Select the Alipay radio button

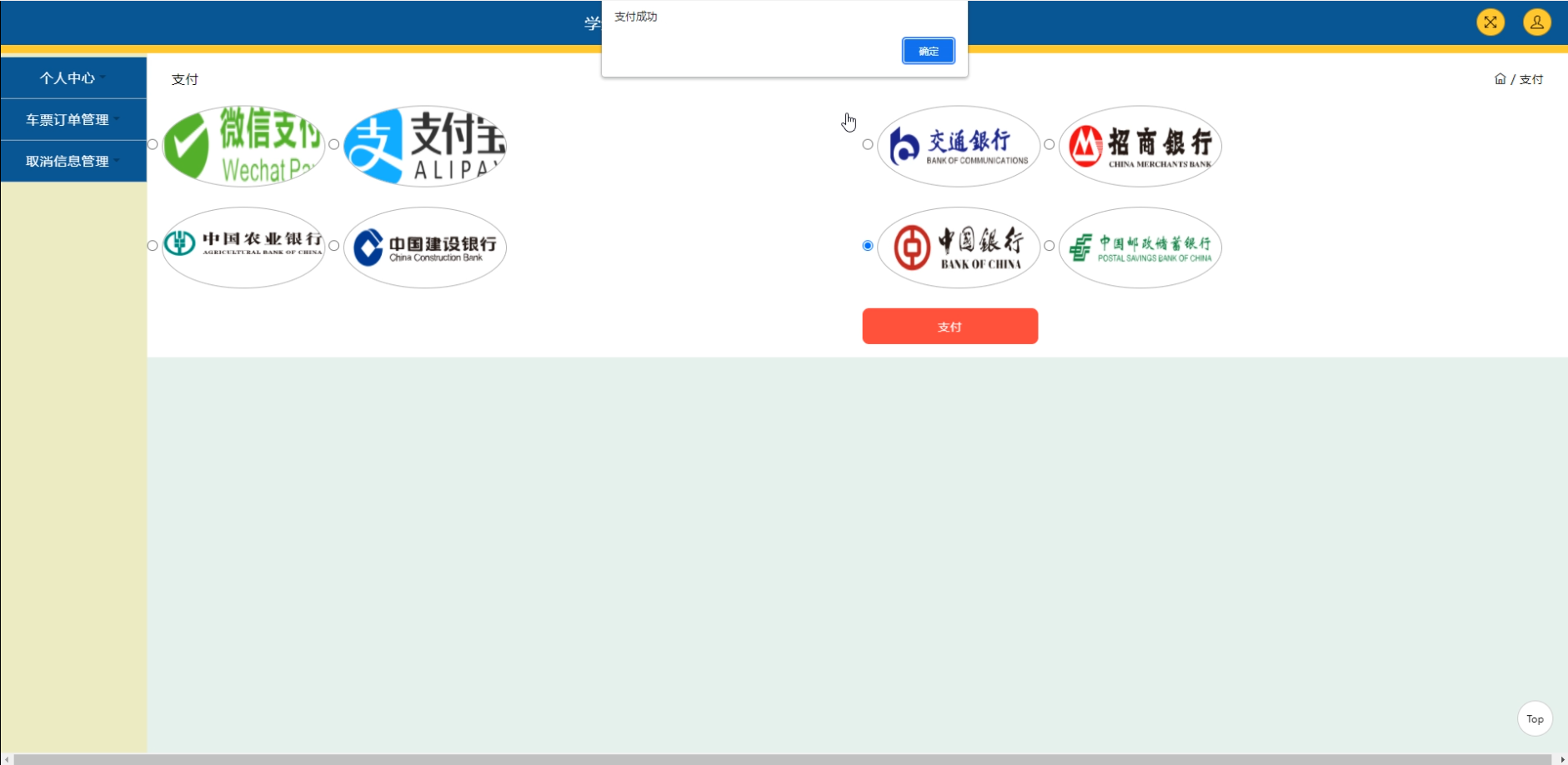334,144
